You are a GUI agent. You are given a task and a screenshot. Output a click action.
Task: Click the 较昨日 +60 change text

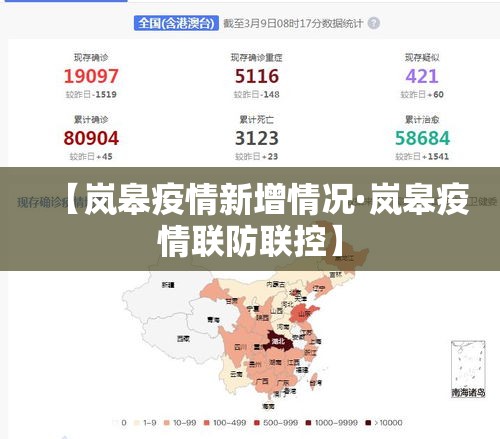click(422, 94)
